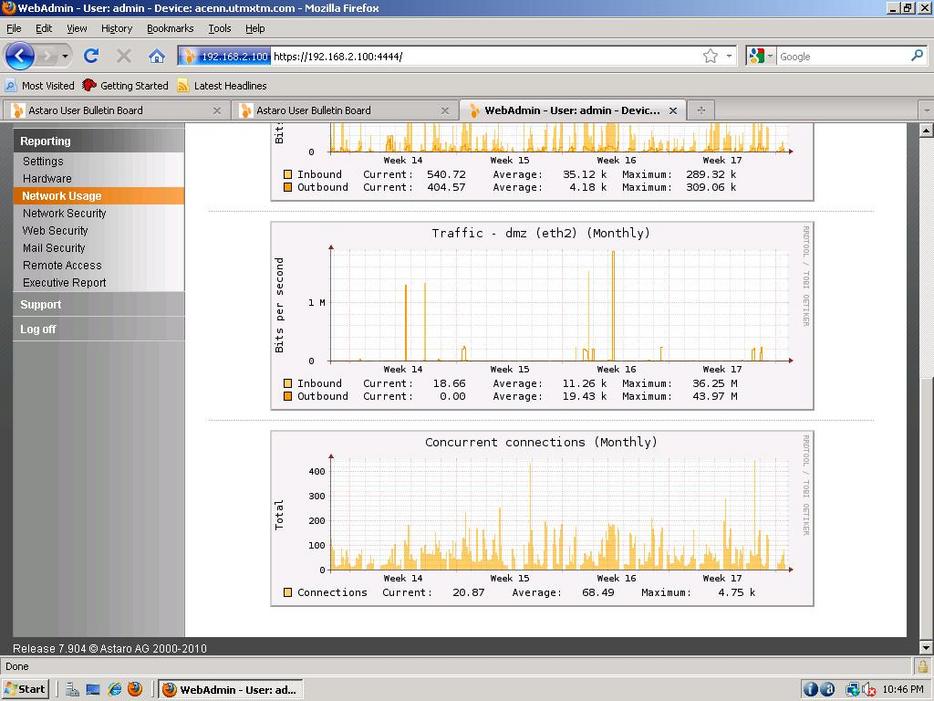The width and height of the screenshot is (934, 701).
Task: Click the Firefox icon in quick launch
Action: coord(135,689)
